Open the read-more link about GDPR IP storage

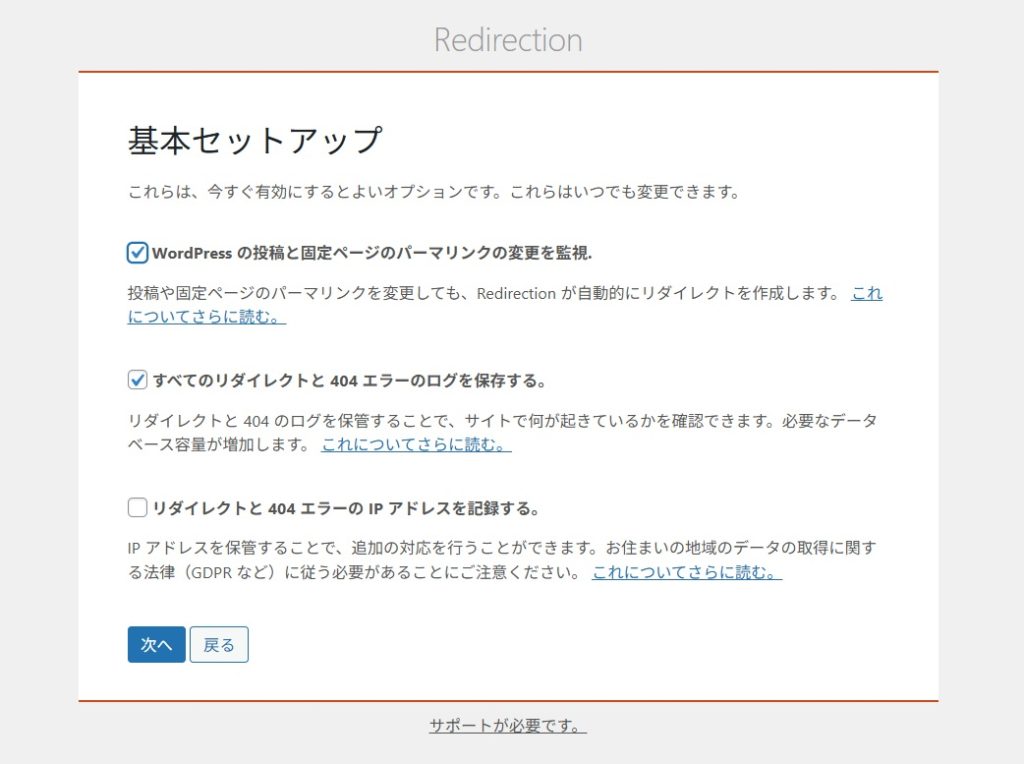(x=687, y=573)
